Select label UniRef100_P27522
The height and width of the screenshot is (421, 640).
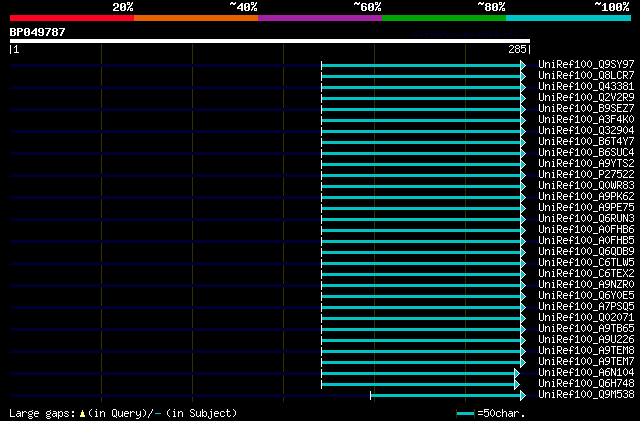point(586,175)
